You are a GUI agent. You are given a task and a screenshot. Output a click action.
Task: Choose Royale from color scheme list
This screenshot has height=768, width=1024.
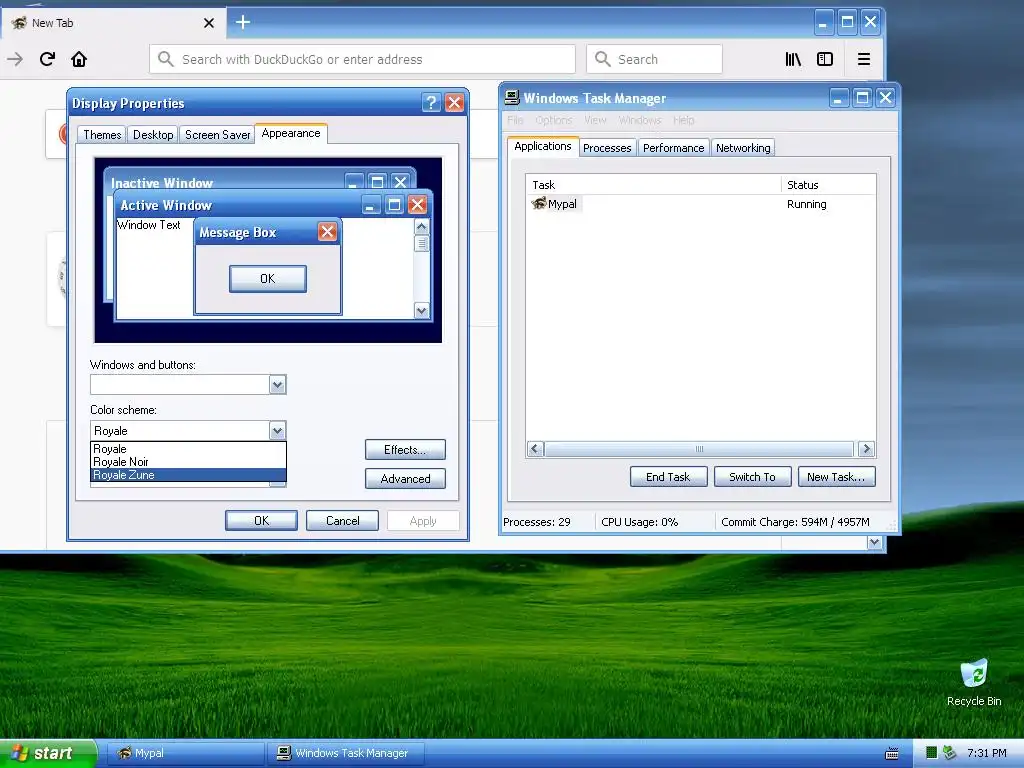(188, 449)
